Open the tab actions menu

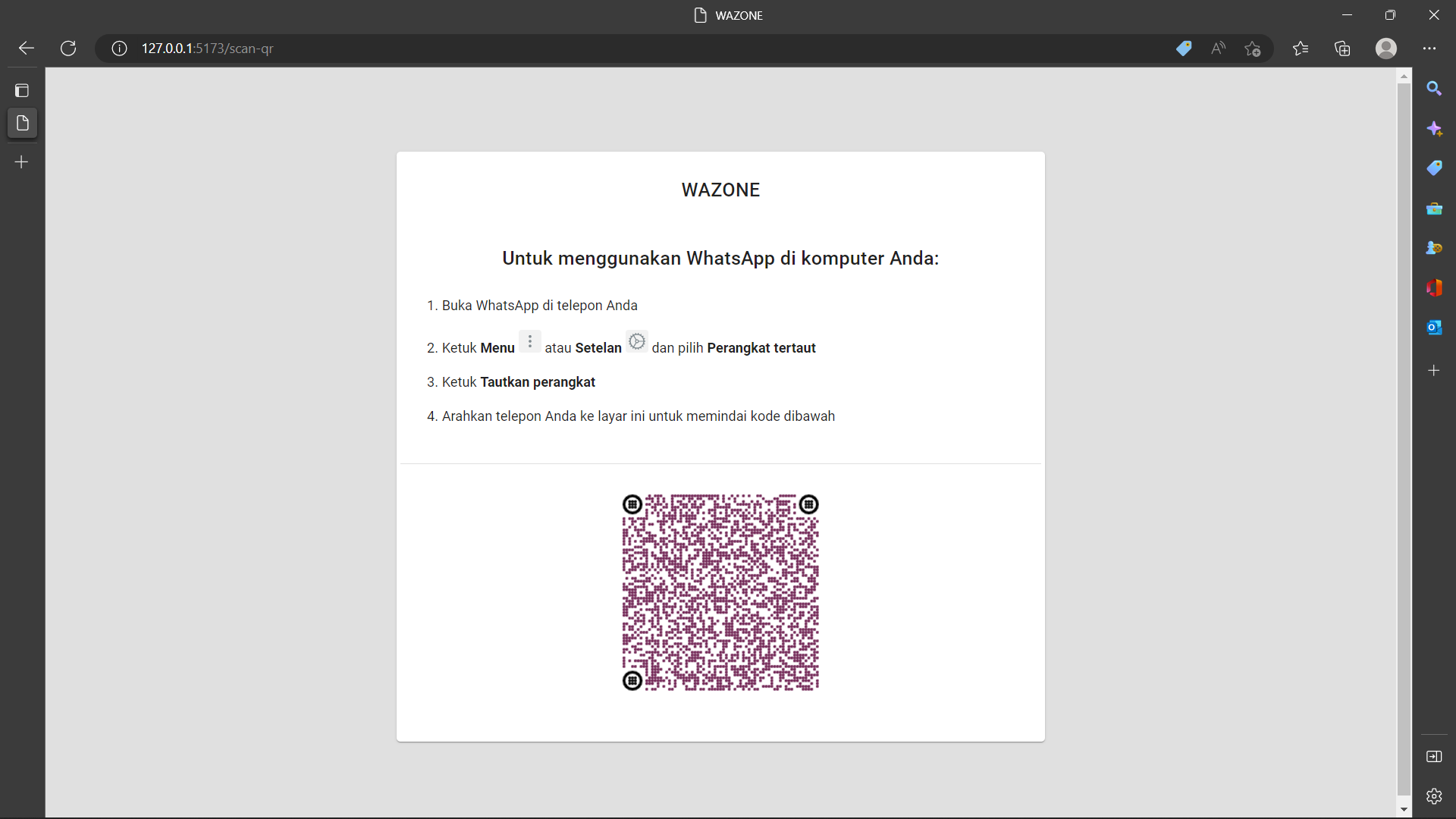tap(22, 91)
